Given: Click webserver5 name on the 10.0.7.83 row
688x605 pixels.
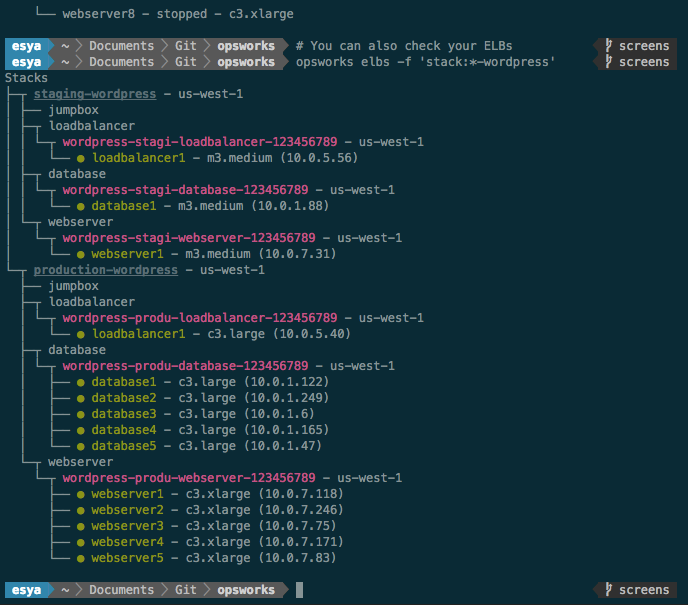Looking at the screenshot, I should tap(127, 558).
